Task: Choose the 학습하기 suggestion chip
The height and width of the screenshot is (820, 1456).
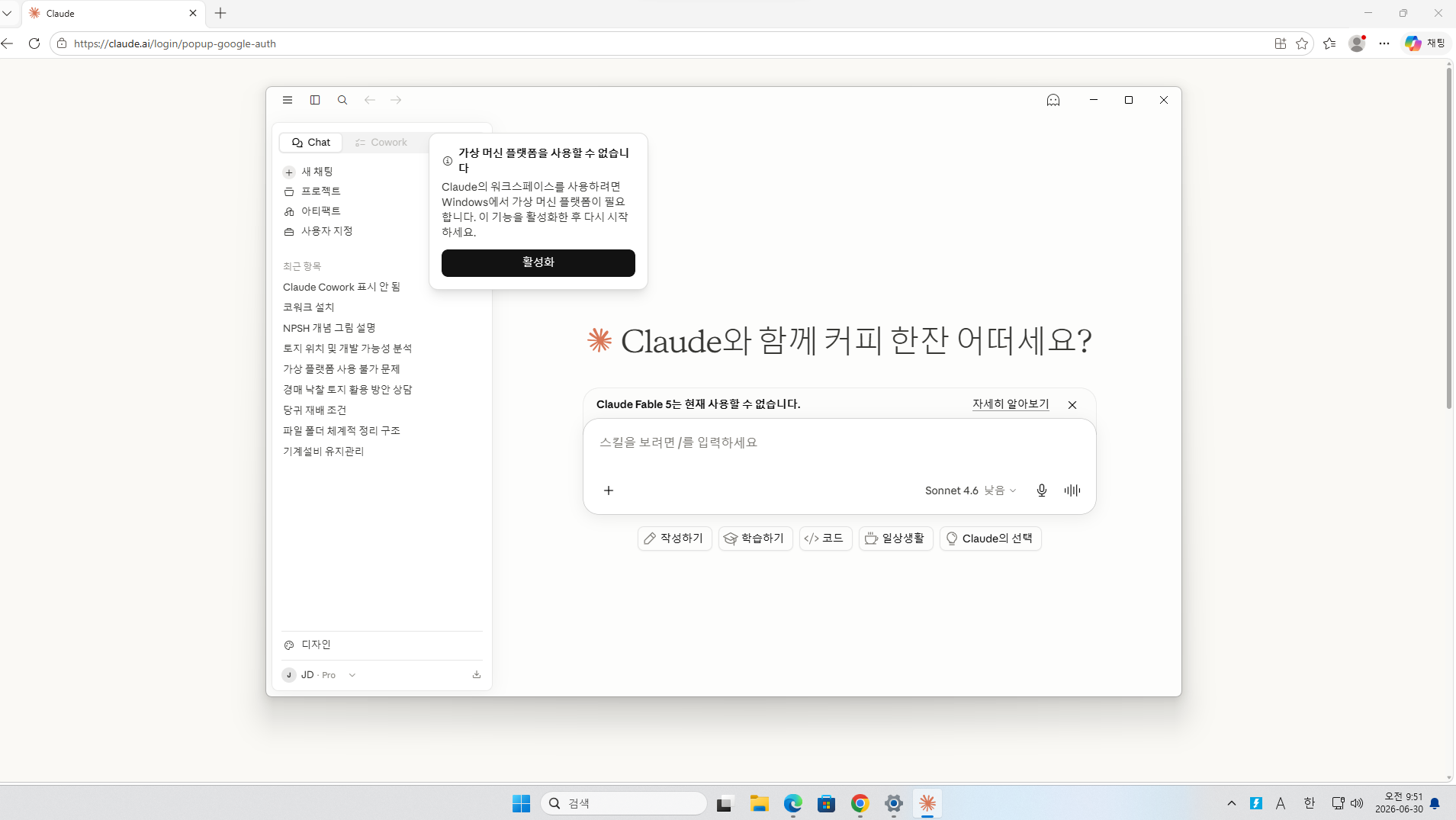Action: [756, 539]
